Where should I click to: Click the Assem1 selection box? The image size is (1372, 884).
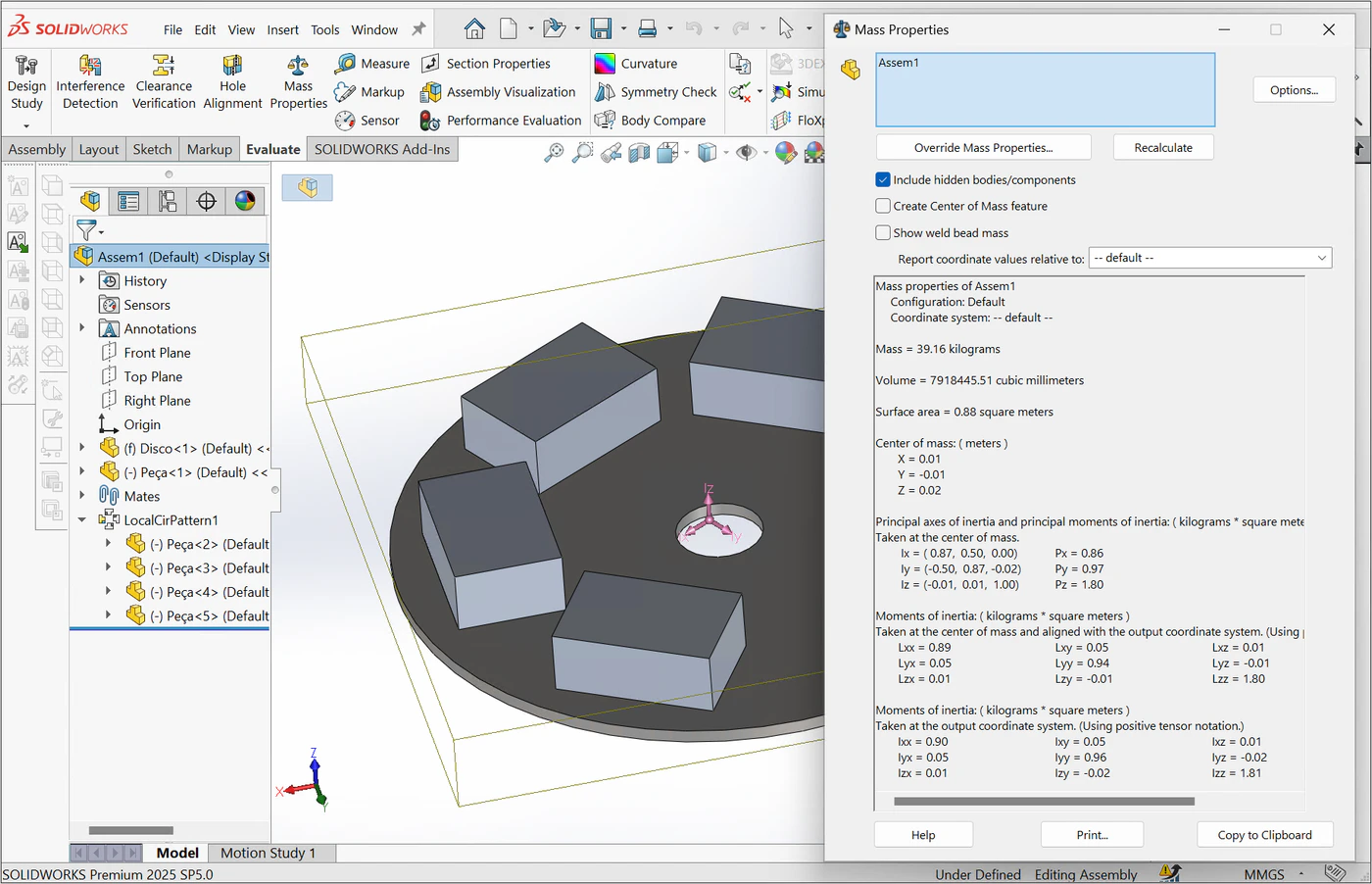click(1045, 89)
